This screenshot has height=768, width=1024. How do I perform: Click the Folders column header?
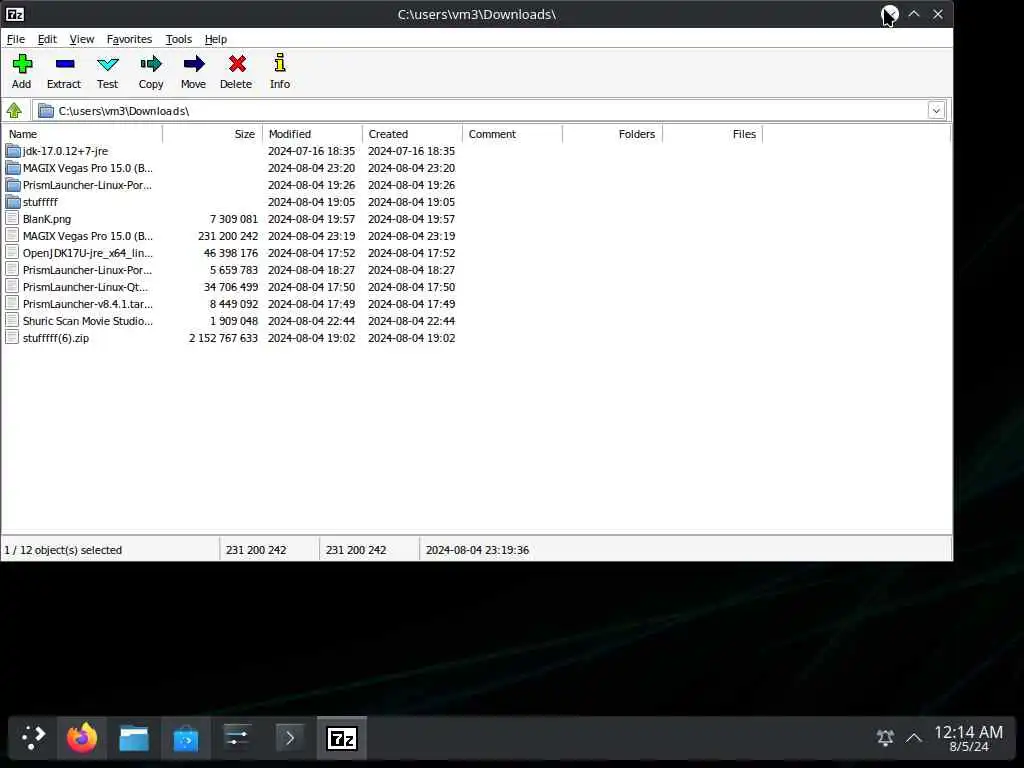612,134
